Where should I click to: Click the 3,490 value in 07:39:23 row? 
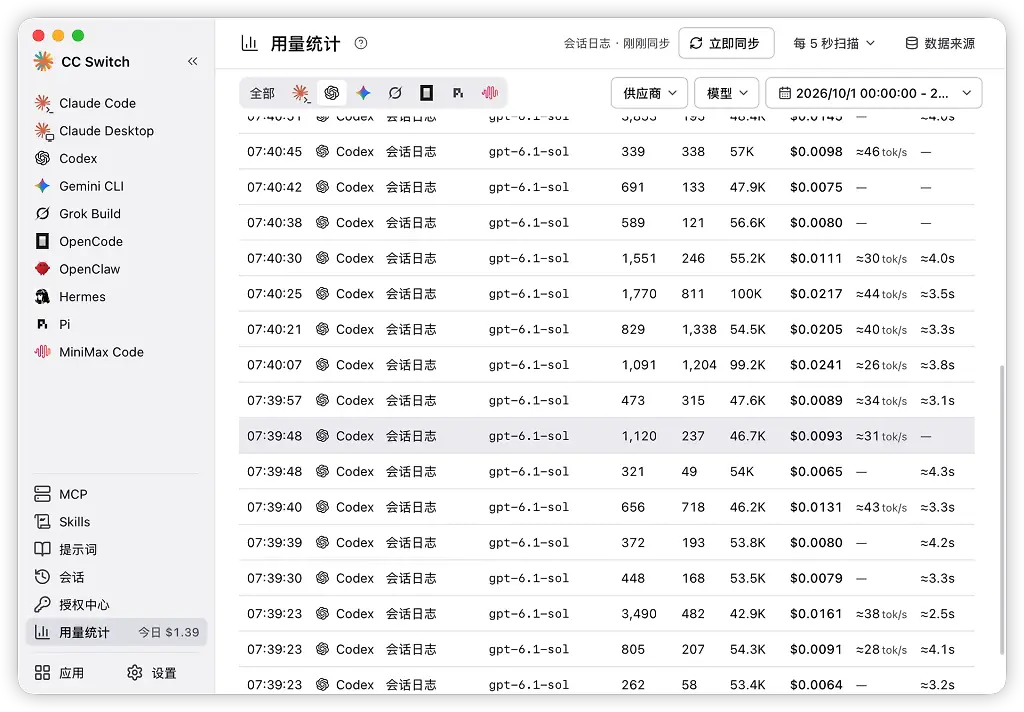639,613
